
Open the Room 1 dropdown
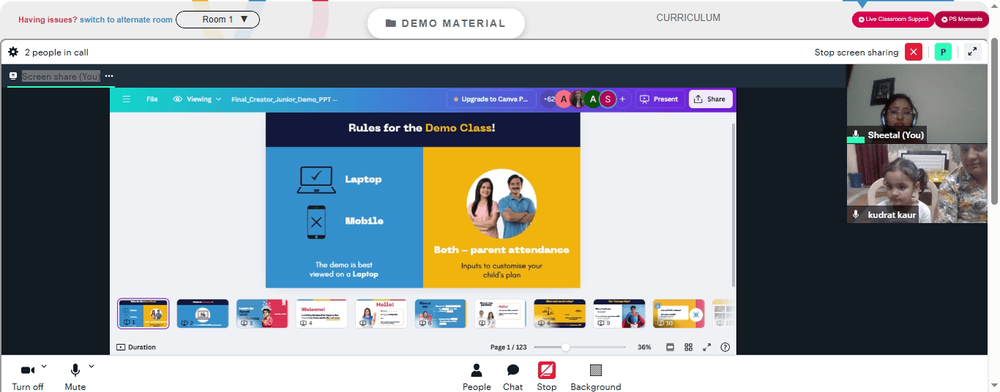point(217,20)
